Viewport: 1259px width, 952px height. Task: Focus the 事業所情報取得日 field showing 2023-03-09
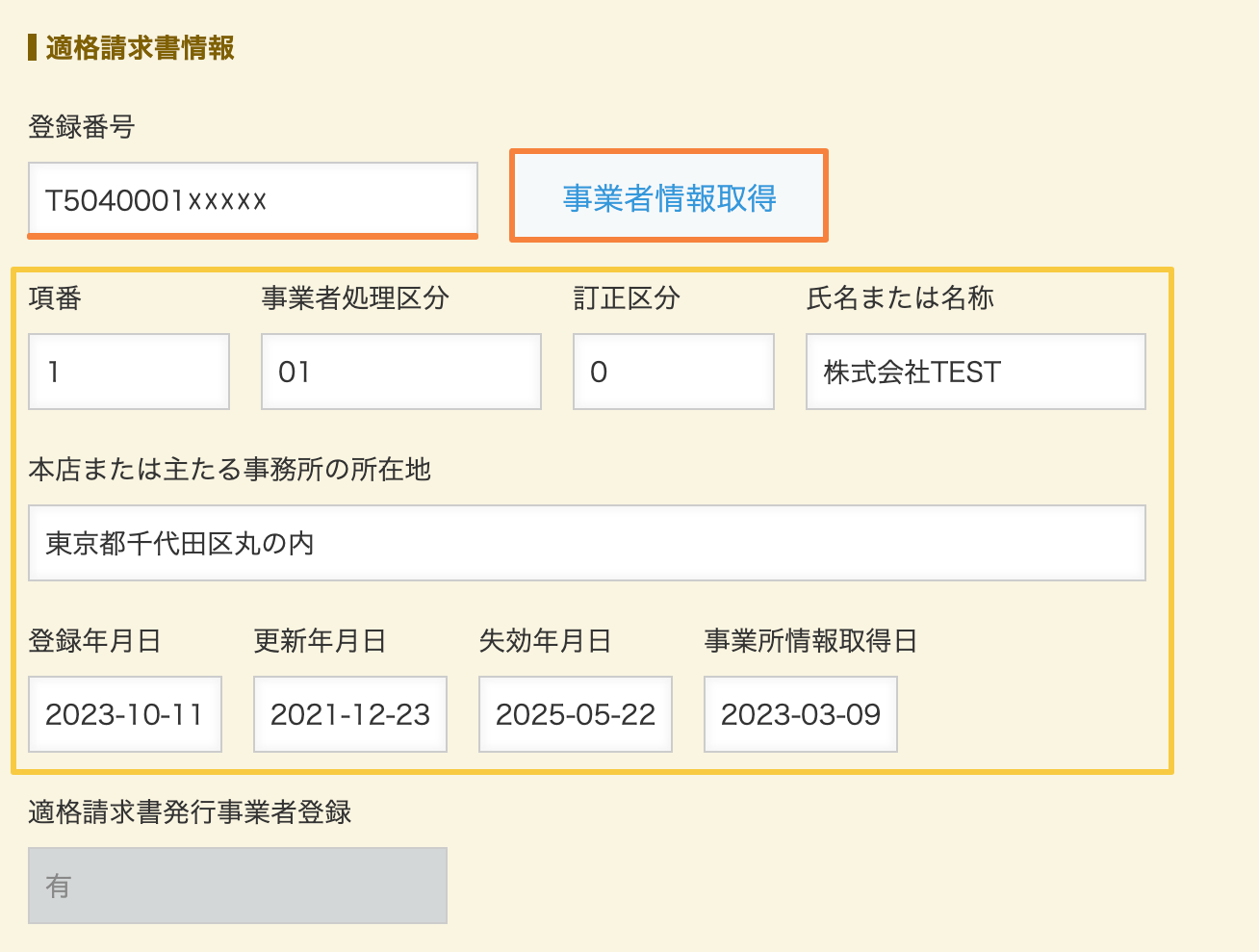[x=801, y=714]
